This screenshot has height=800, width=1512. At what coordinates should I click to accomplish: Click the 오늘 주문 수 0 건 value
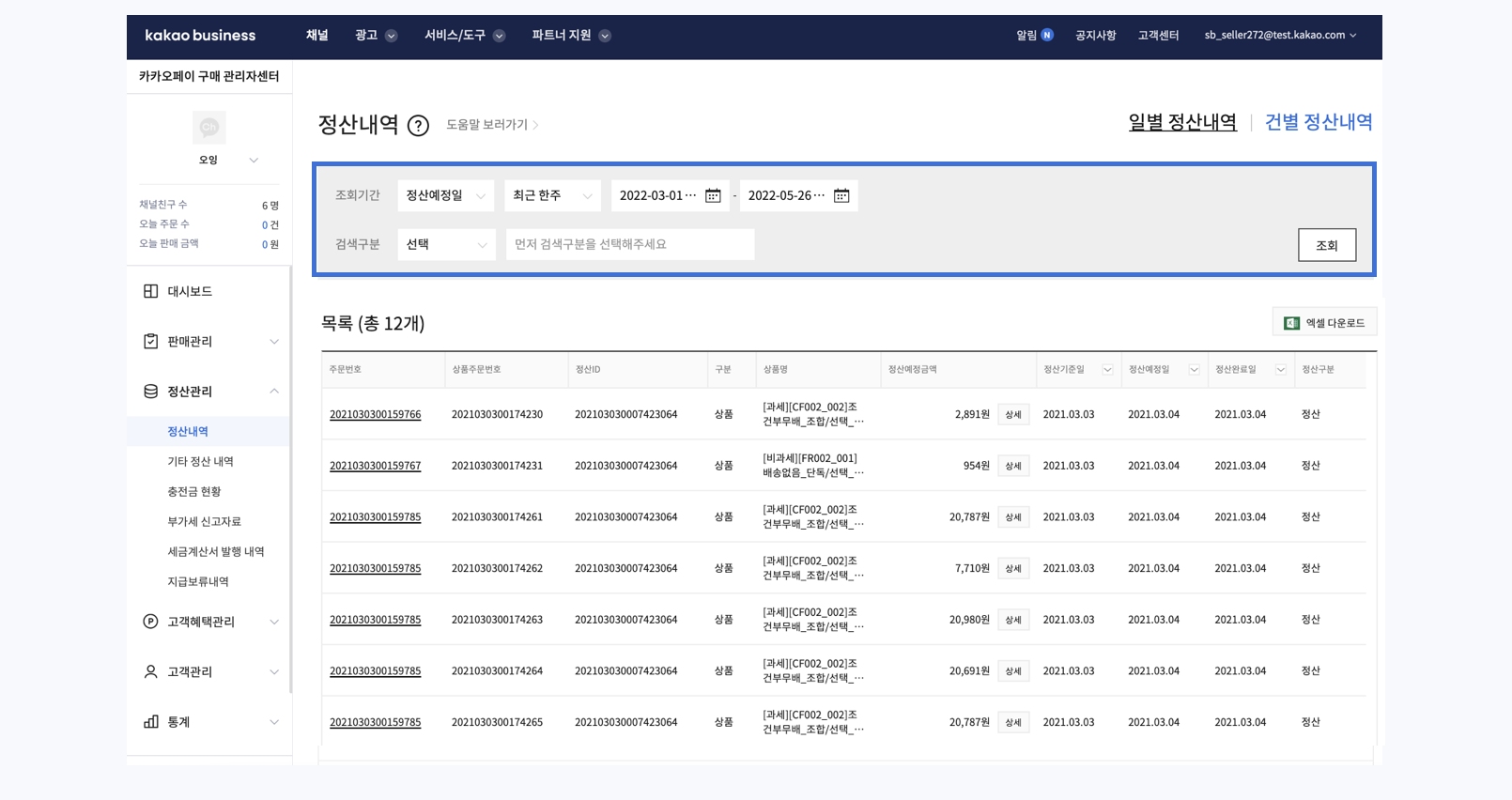click(x=270, y=224)
